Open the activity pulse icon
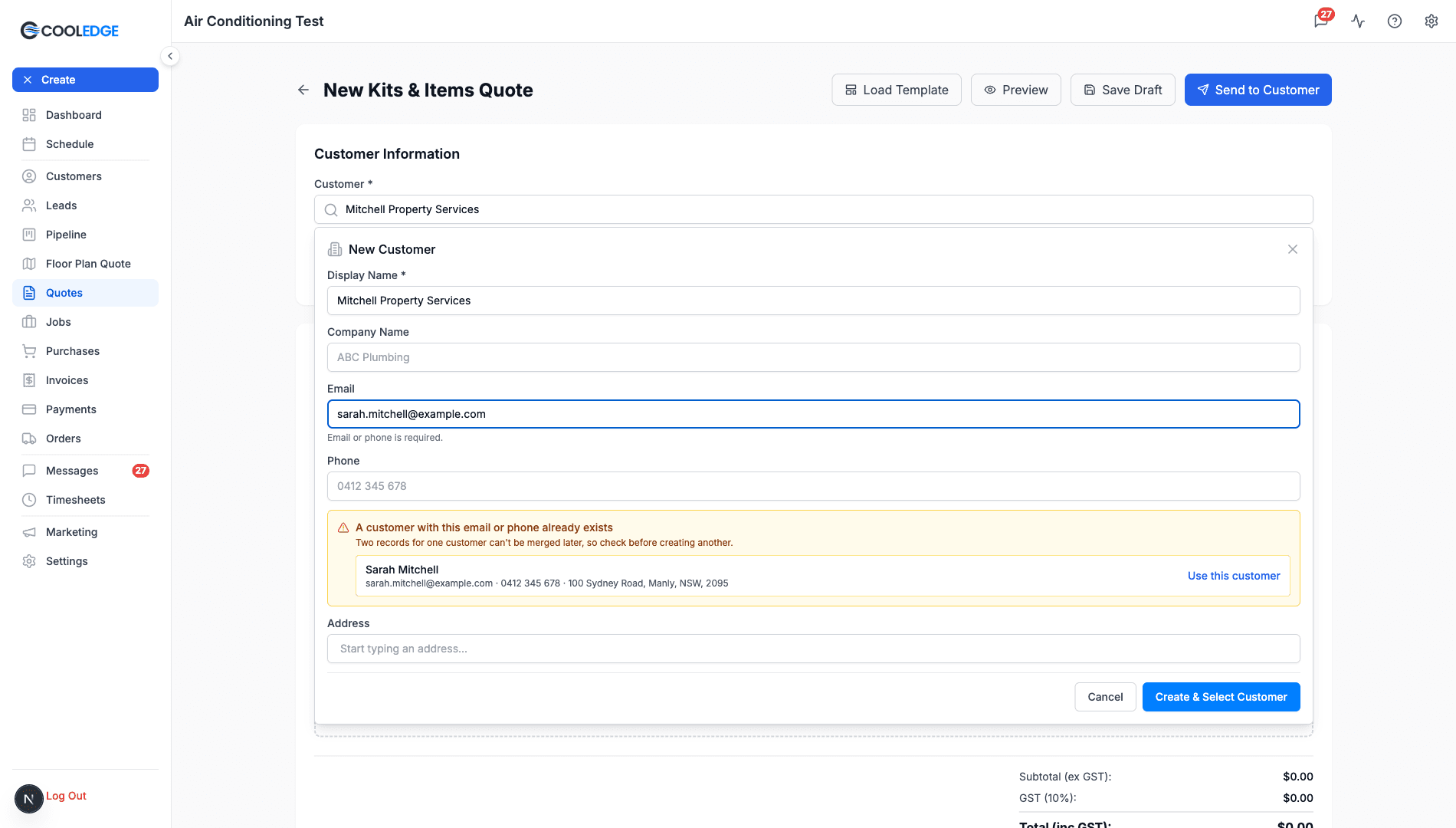The width and height of the screenshot is (1456, 828). click(x=1358, y=21)
